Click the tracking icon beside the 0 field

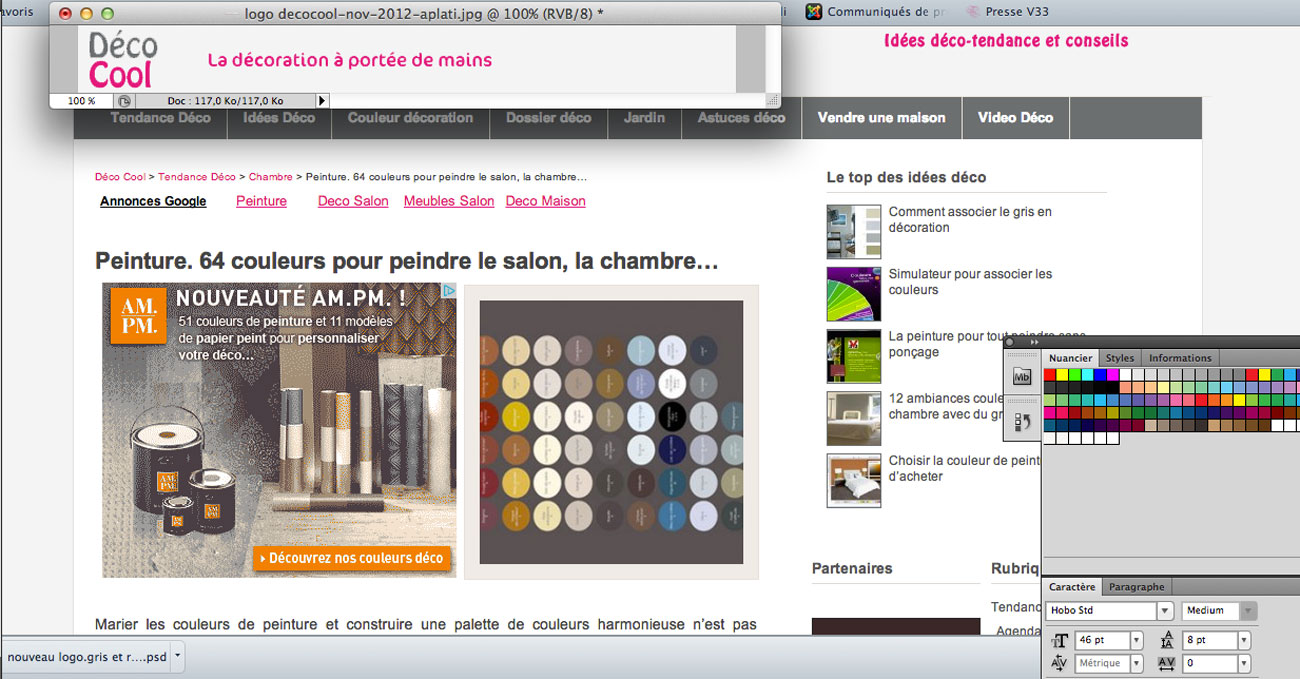(1165, 663)
